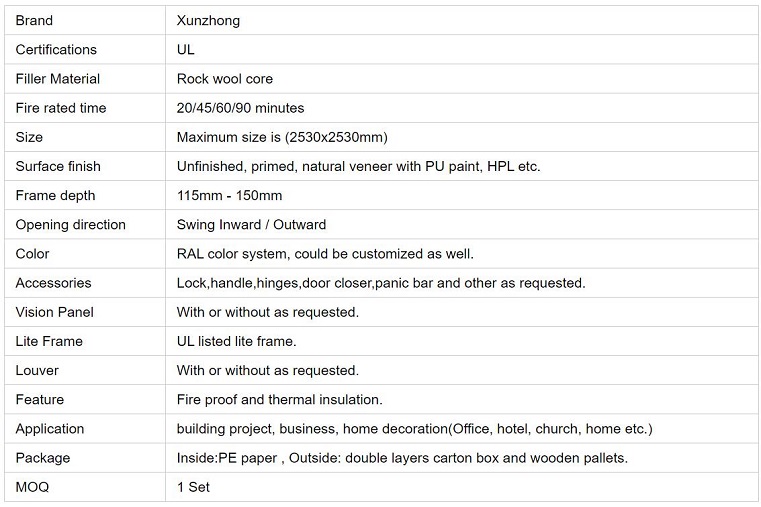
Task: Select the 1 Set MOQ value
Action: (193, 487)
